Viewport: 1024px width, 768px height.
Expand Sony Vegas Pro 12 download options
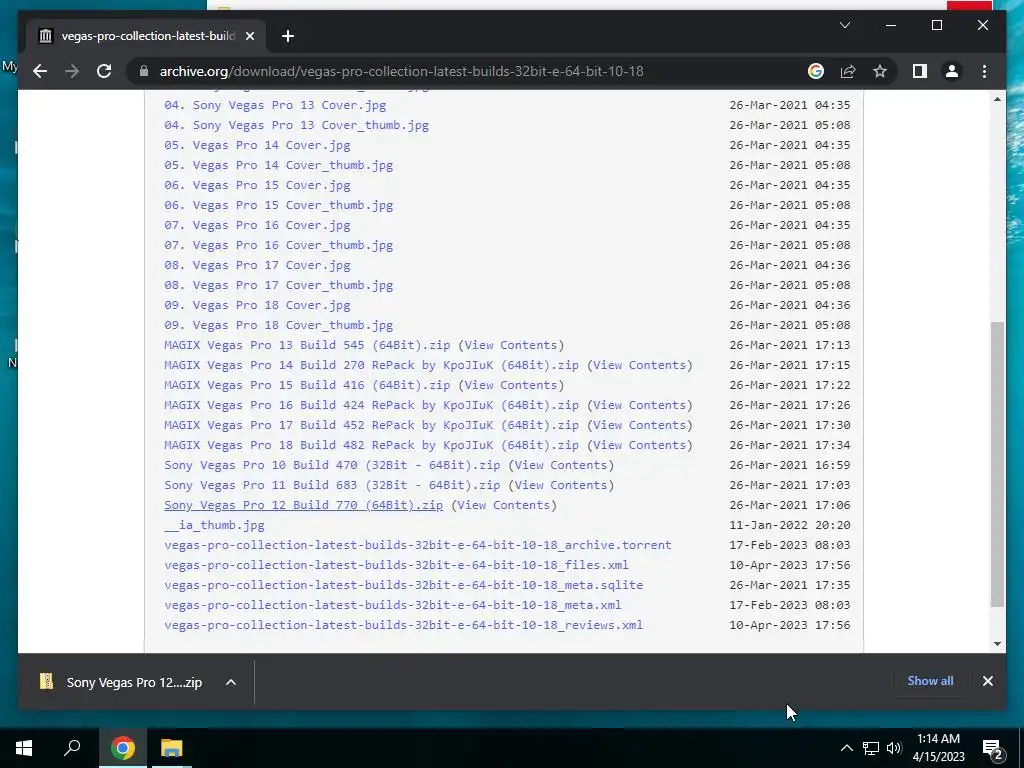click(x=231, y=682)
